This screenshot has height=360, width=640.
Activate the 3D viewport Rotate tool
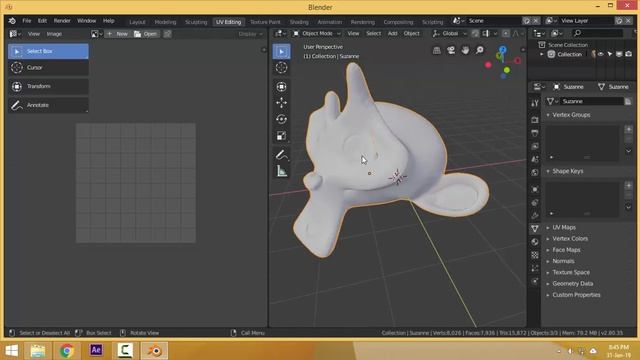coord(281,119)
